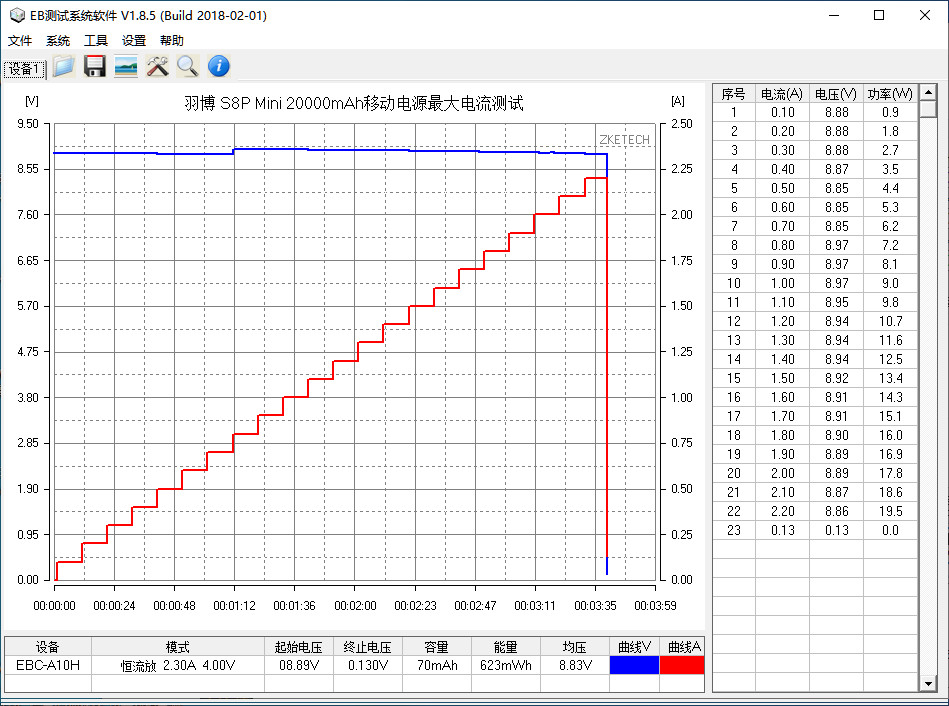Click the 00:02:00 time axis label
The height and width of the screenshot is (706, 949).
(x=355, y=605)
